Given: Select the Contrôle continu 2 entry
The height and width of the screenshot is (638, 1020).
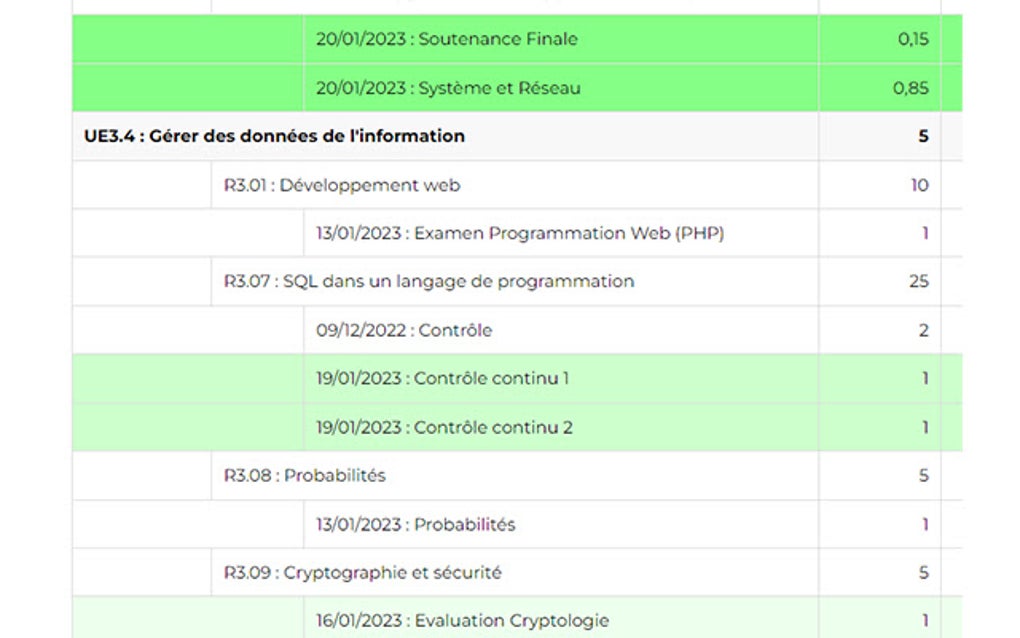Looking at the screenshot, I should point(444,428).
